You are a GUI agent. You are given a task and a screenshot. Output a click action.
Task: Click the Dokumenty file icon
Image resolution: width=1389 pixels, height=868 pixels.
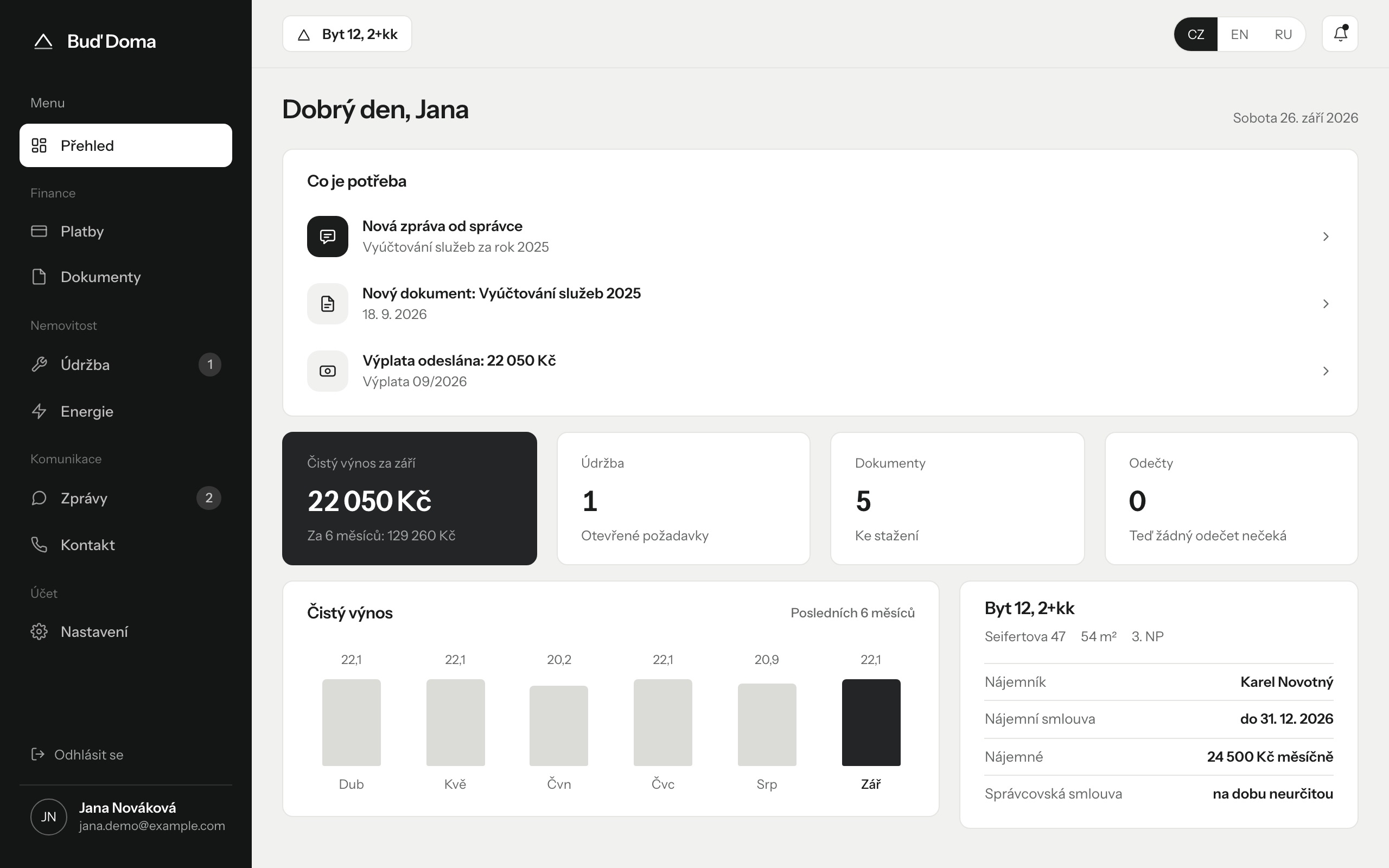[39, 277]
